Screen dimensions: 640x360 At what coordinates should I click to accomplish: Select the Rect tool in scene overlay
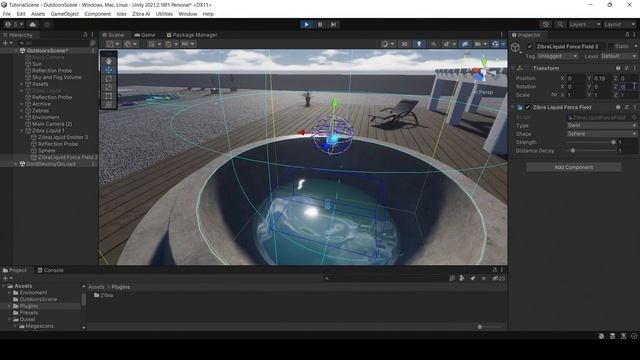pyautogui.click(x=109, y=96)
